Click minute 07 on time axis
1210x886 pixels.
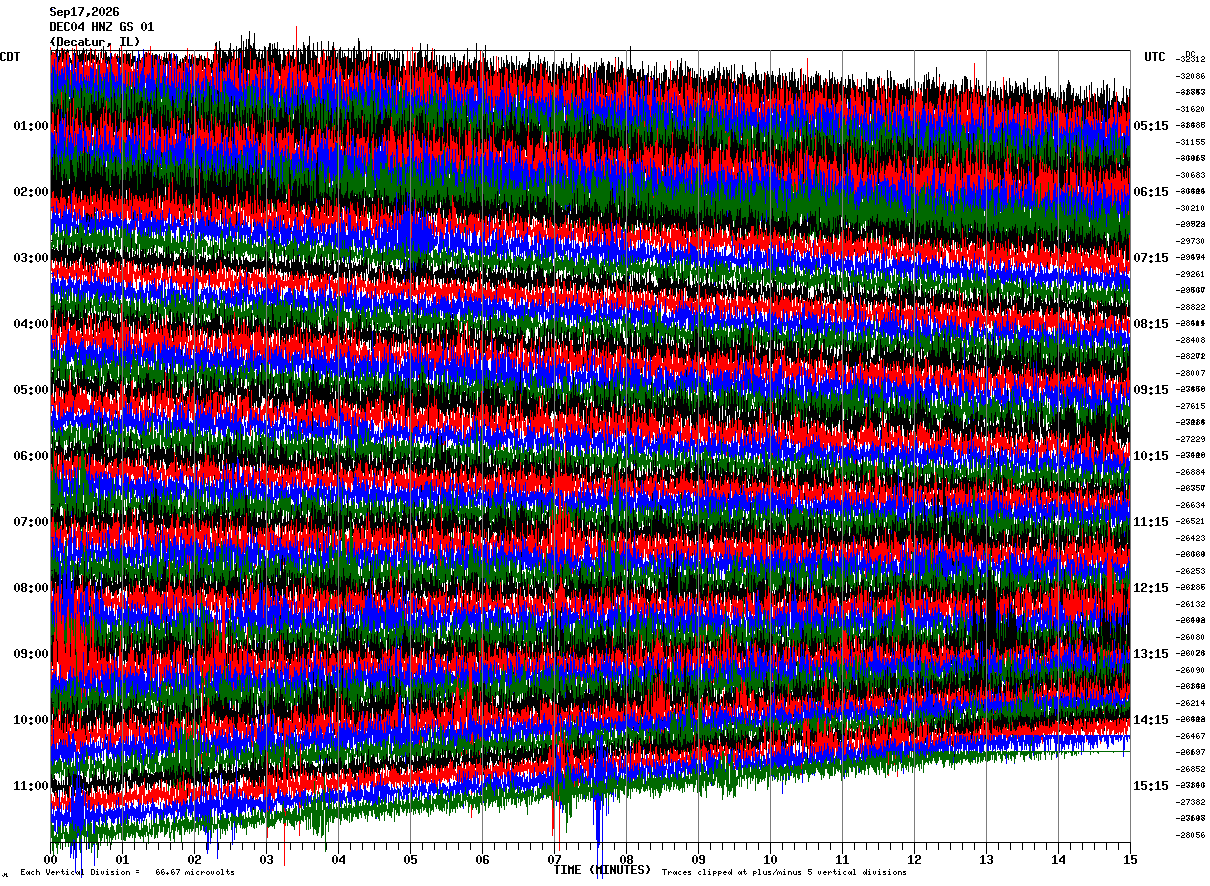(554, 859)
